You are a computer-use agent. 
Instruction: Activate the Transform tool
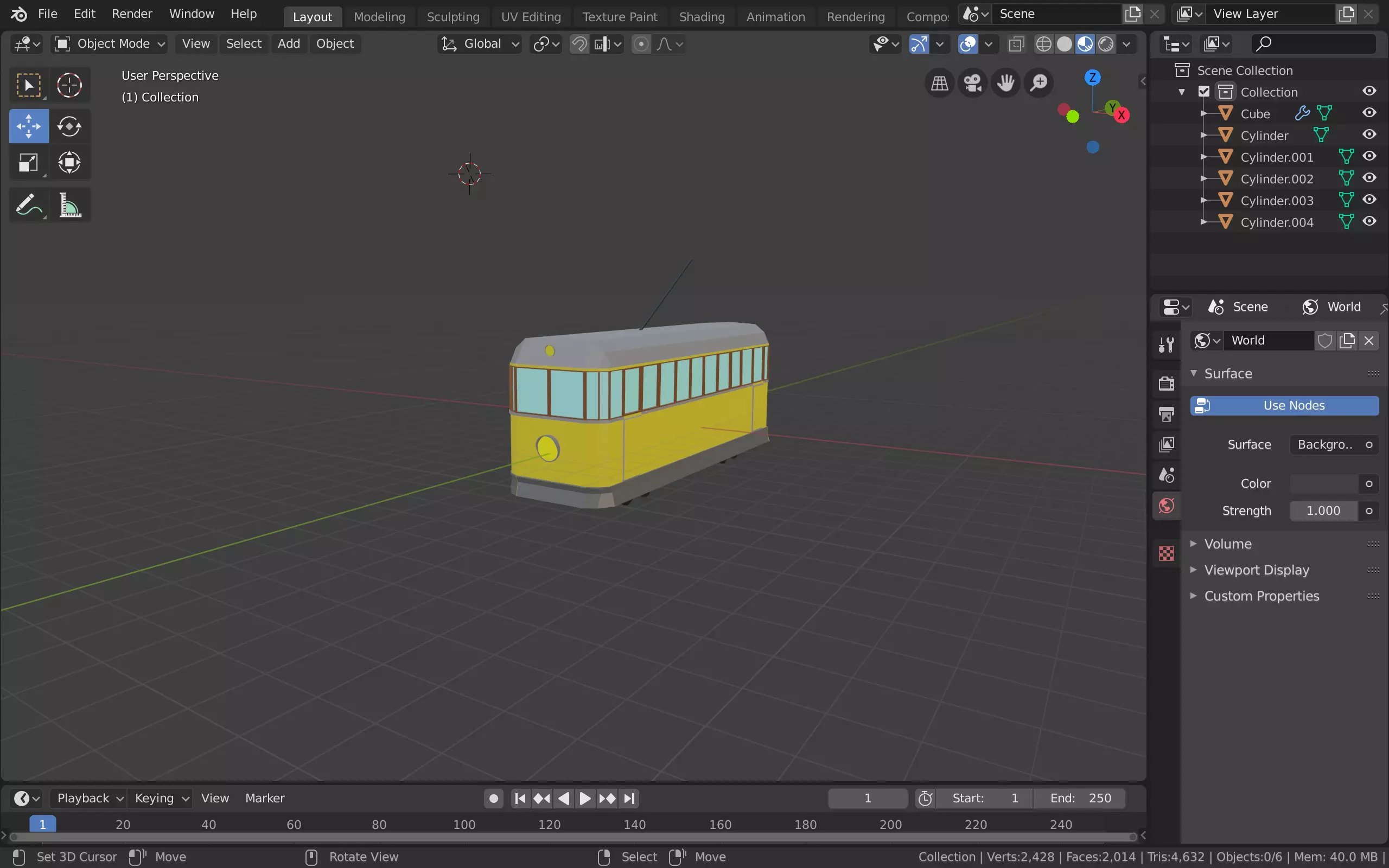pyautogui.click(x=69, y=162)
